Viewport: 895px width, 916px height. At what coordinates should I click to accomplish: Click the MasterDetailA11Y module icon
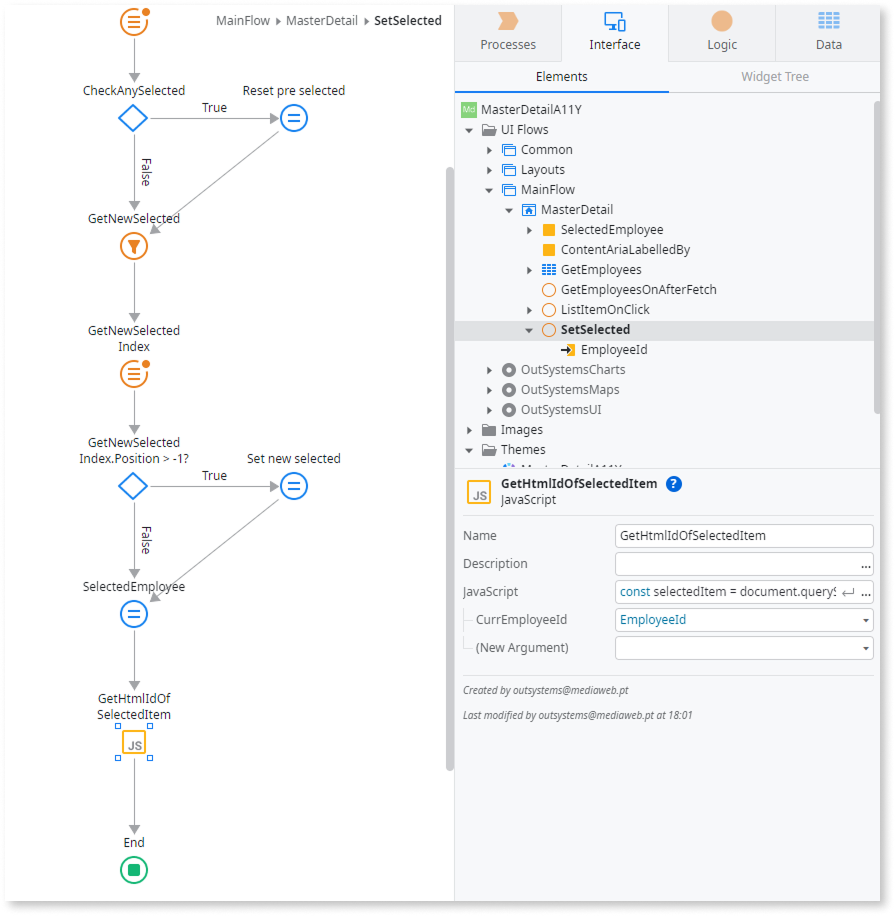tap(469, 109)
